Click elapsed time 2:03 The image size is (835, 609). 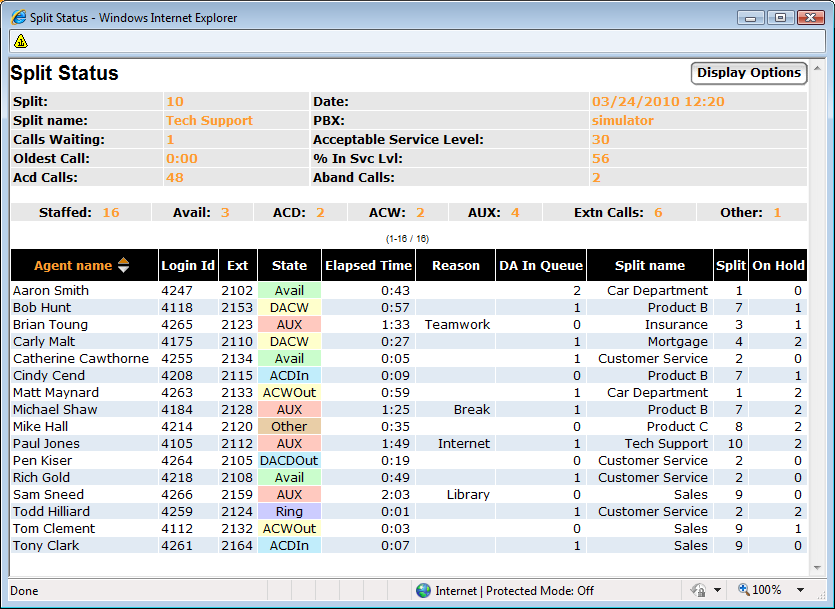(x=395, y=495)
